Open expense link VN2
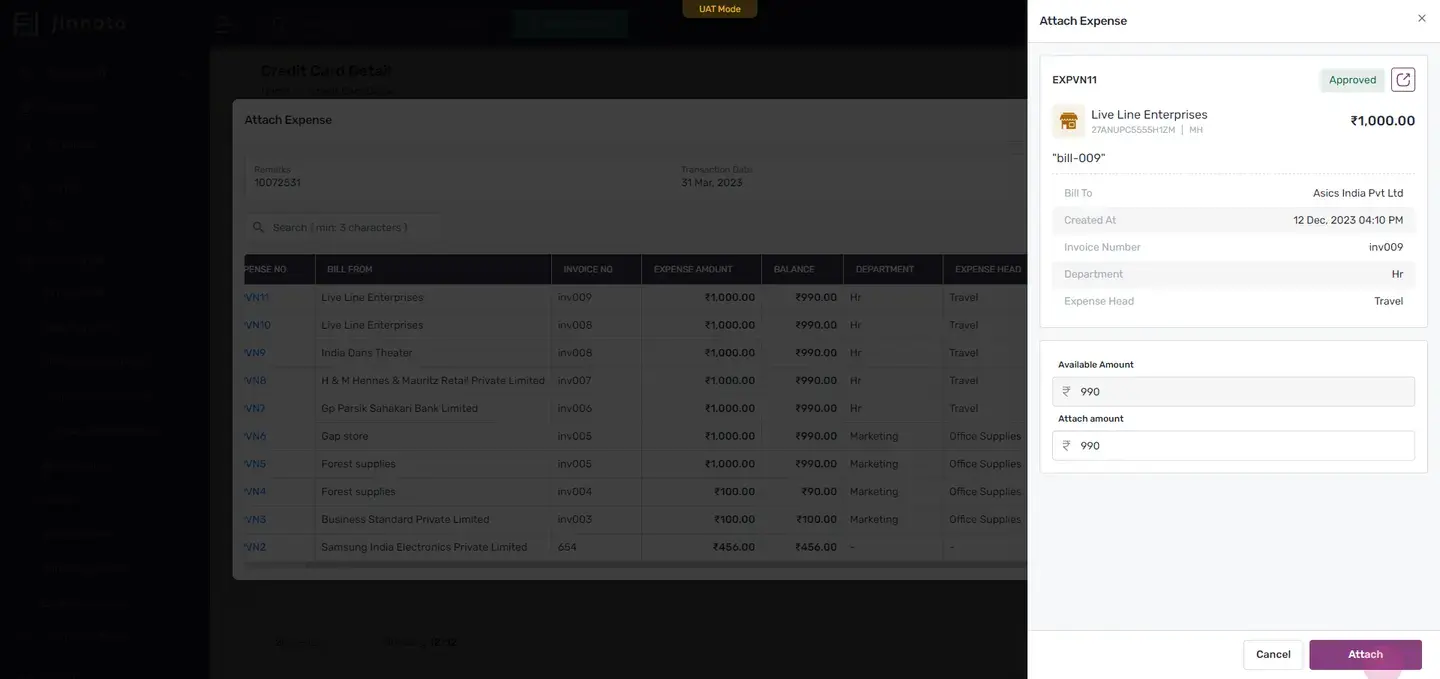The image size is (1440, 679). [255, 548]
